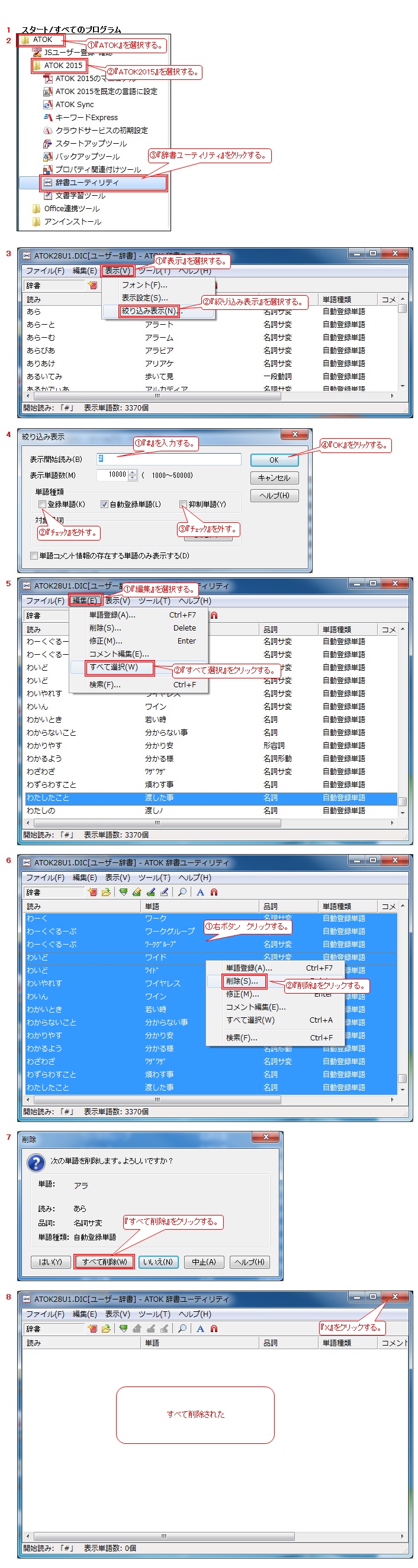Image resolution: width=418 pixels, height=1568 pixels.
Task: Open 表示(V) menu in window showing あらーと rows
Action: [117, 271]
